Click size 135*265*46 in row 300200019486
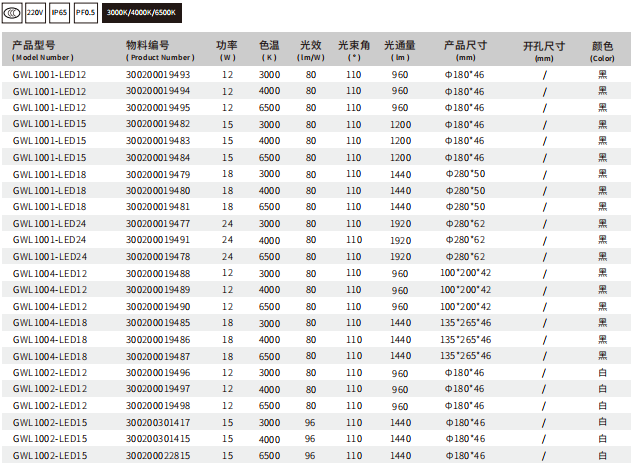 (x=466, y=340)
